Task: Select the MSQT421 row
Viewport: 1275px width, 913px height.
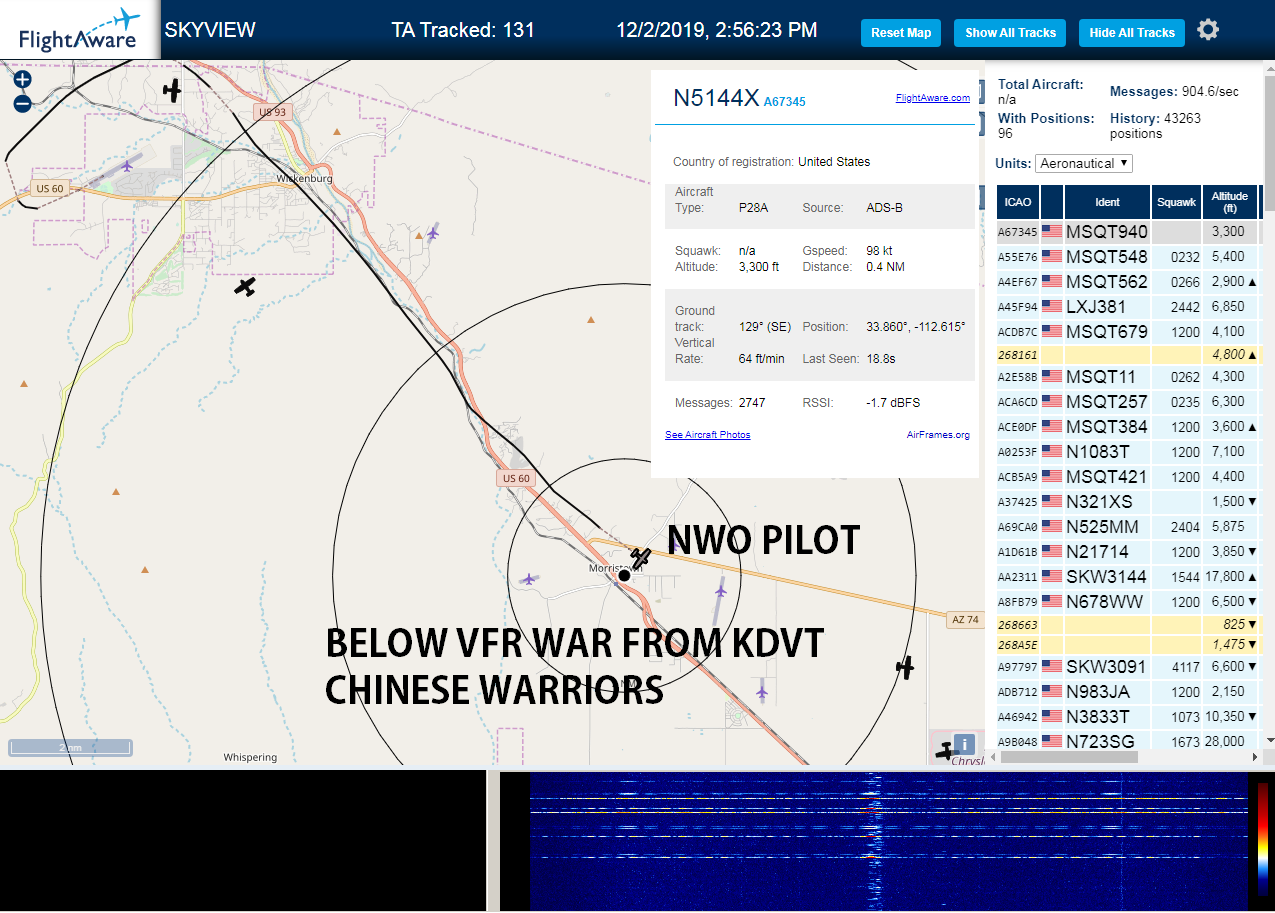Action: [x=1128, y=477]
